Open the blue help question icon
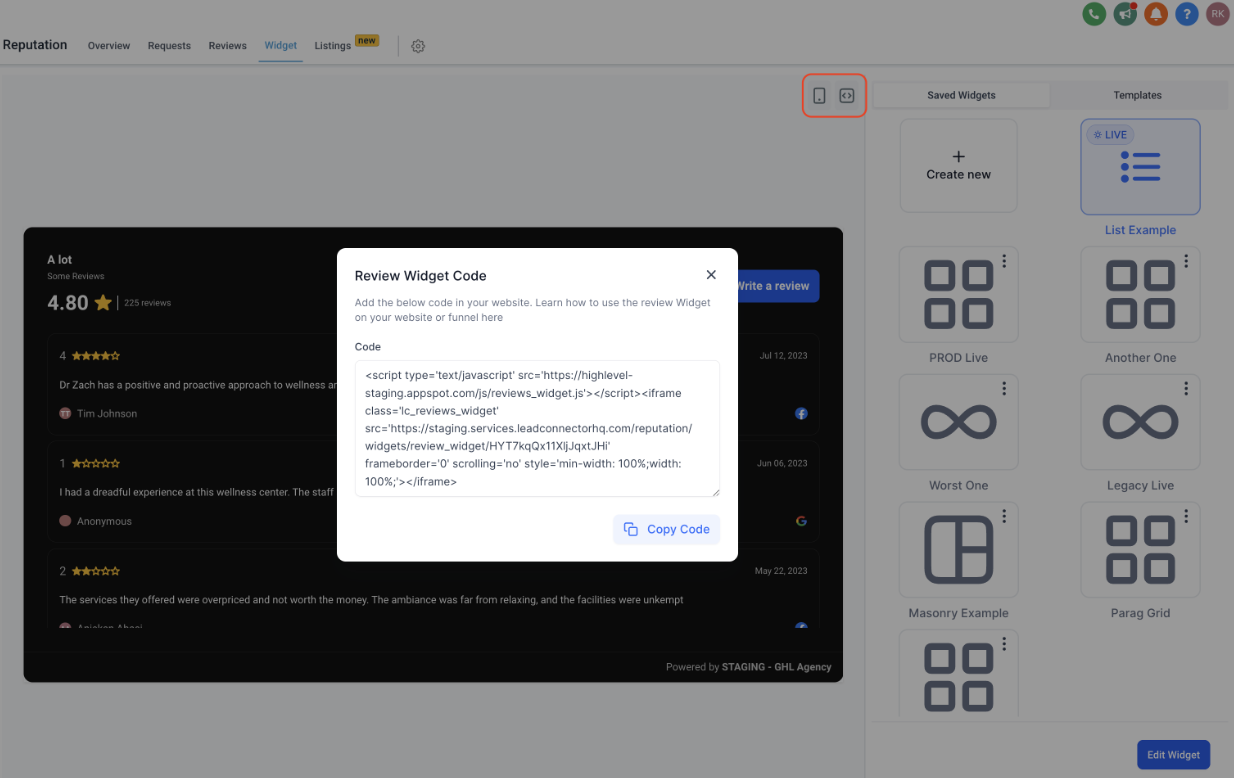Image resolution: width=1234 pixels, height=778 pixels. point(1187,14)
